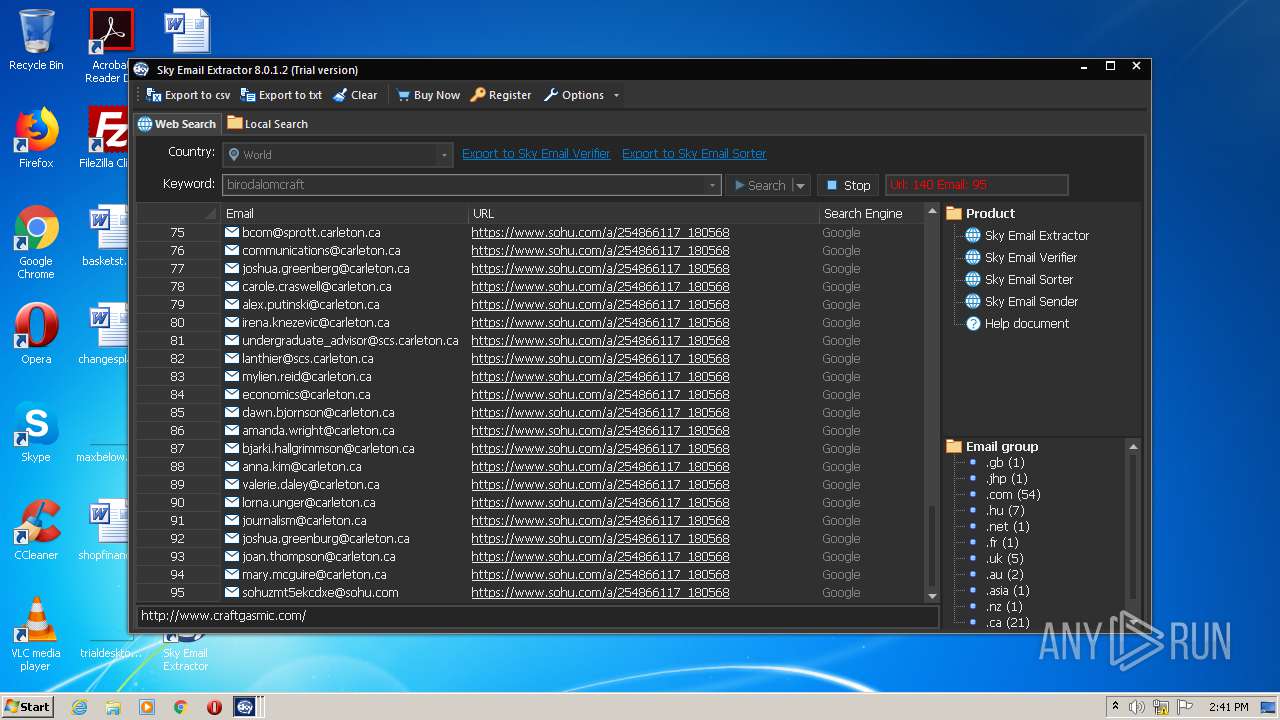Open the Google Chrome desktop shortcut

click(x=36, y=242)
